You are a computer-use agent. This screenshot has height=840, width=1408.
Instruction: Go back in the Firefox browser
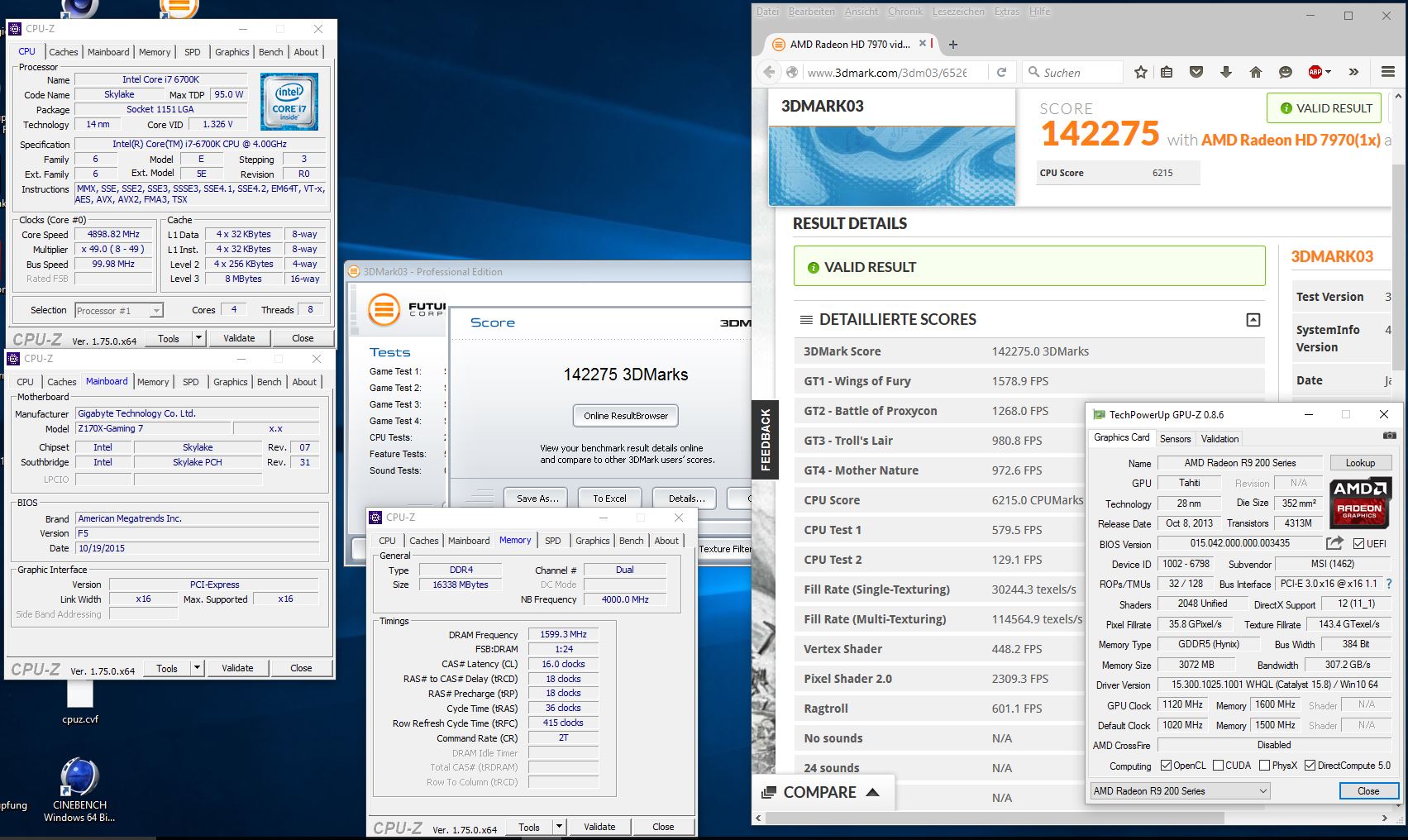pos(770,72)
